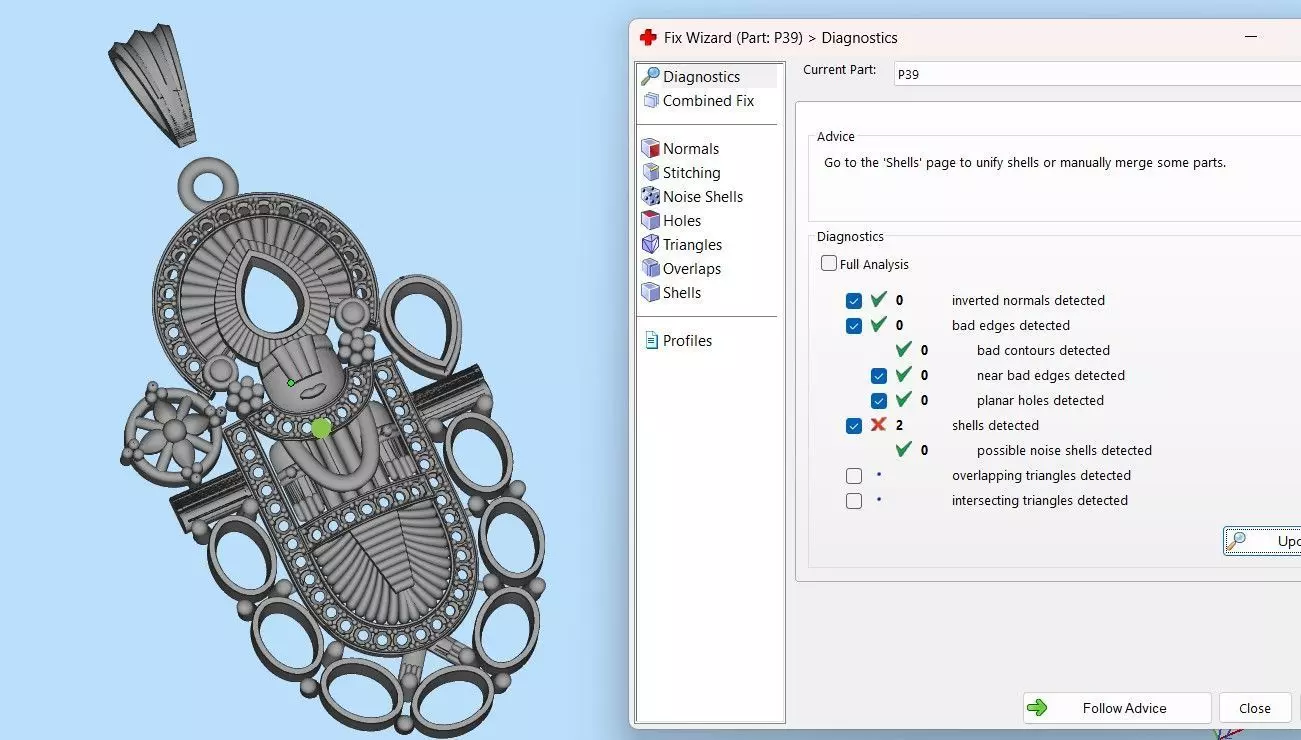Image resolution: width=1301 pixels, height=740 pixels.
Task: Open the Diagnostics page magnifier icon
Action: [x=650, y=76]
